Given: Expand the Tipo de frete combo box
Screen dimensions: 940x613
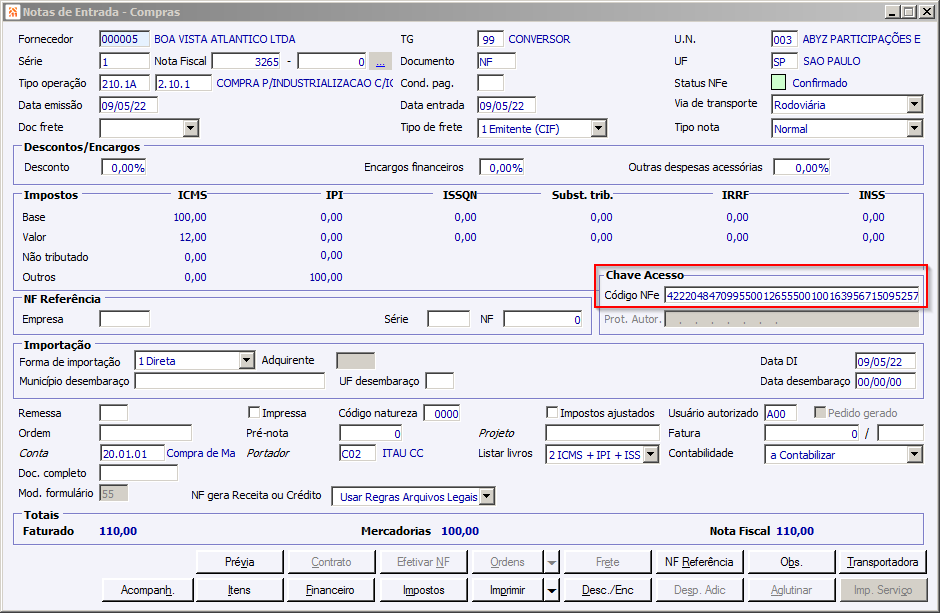Looking at the screenshot, I should point(598,128).
